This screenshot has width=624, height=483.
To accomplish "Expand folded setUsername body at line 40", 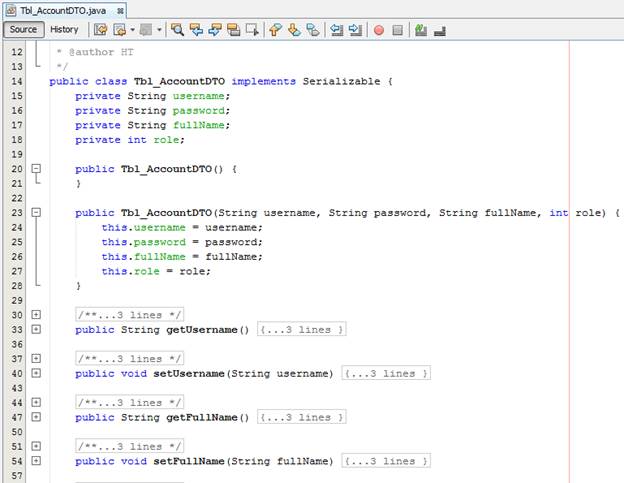I will click(36, 373).
